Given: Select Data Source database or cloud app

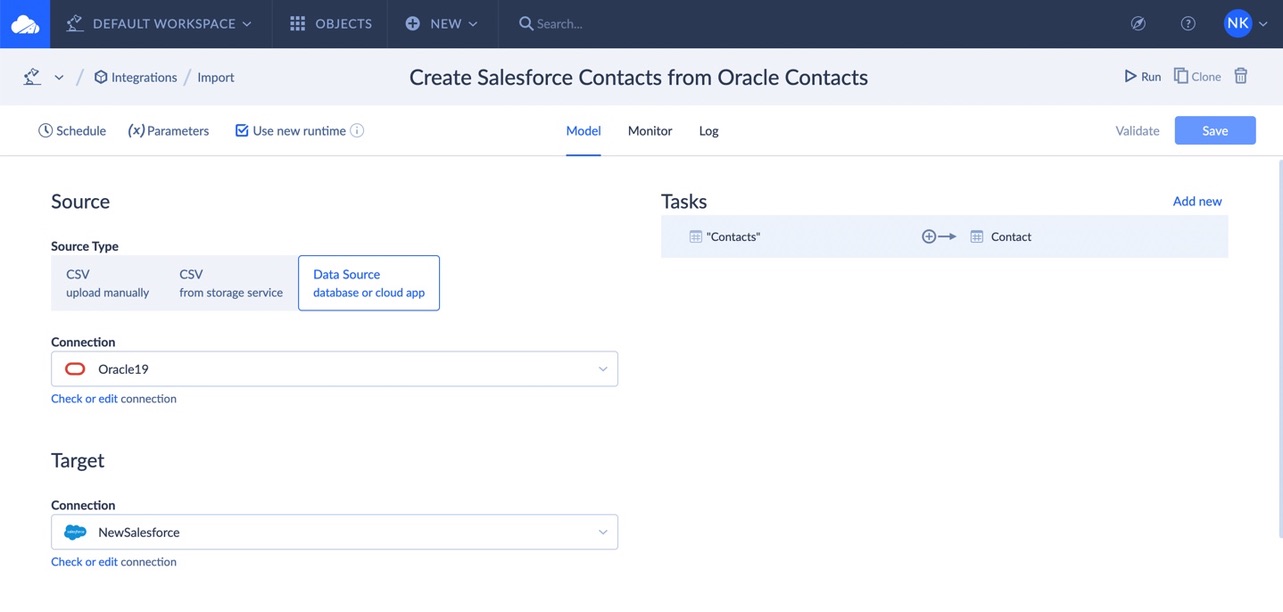Looking at the screenshot, I should [x=369, y=283].
